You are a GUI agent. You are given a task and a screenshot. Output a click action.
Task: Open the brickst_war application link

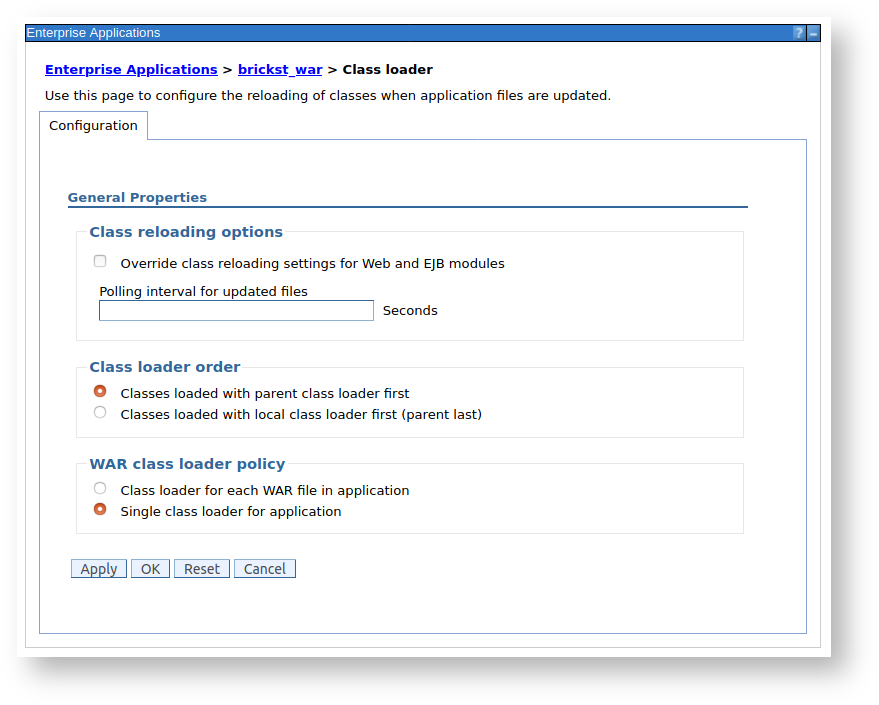click(x=280, y=69)
